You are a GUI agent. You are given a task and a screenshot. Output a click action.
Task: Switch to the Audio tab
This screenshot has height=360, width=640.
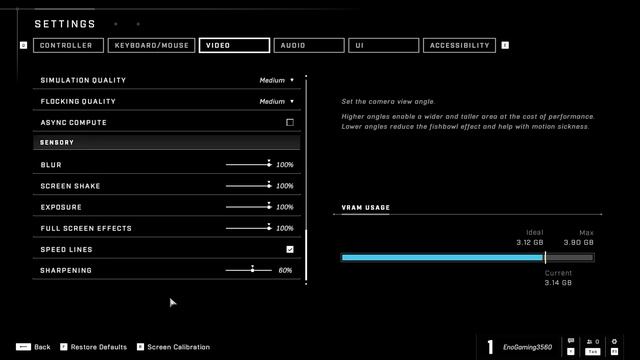point(309,45)
